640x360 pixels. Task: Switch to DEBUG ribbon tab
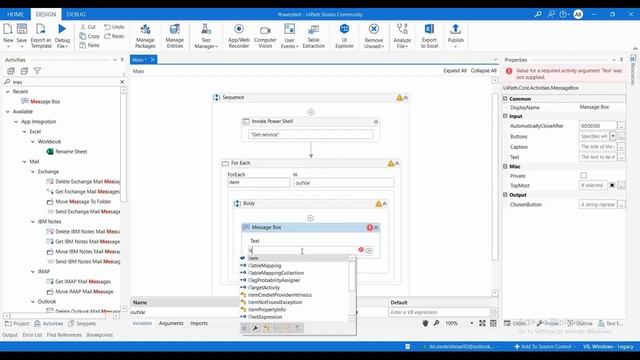[x=76, y=14]
